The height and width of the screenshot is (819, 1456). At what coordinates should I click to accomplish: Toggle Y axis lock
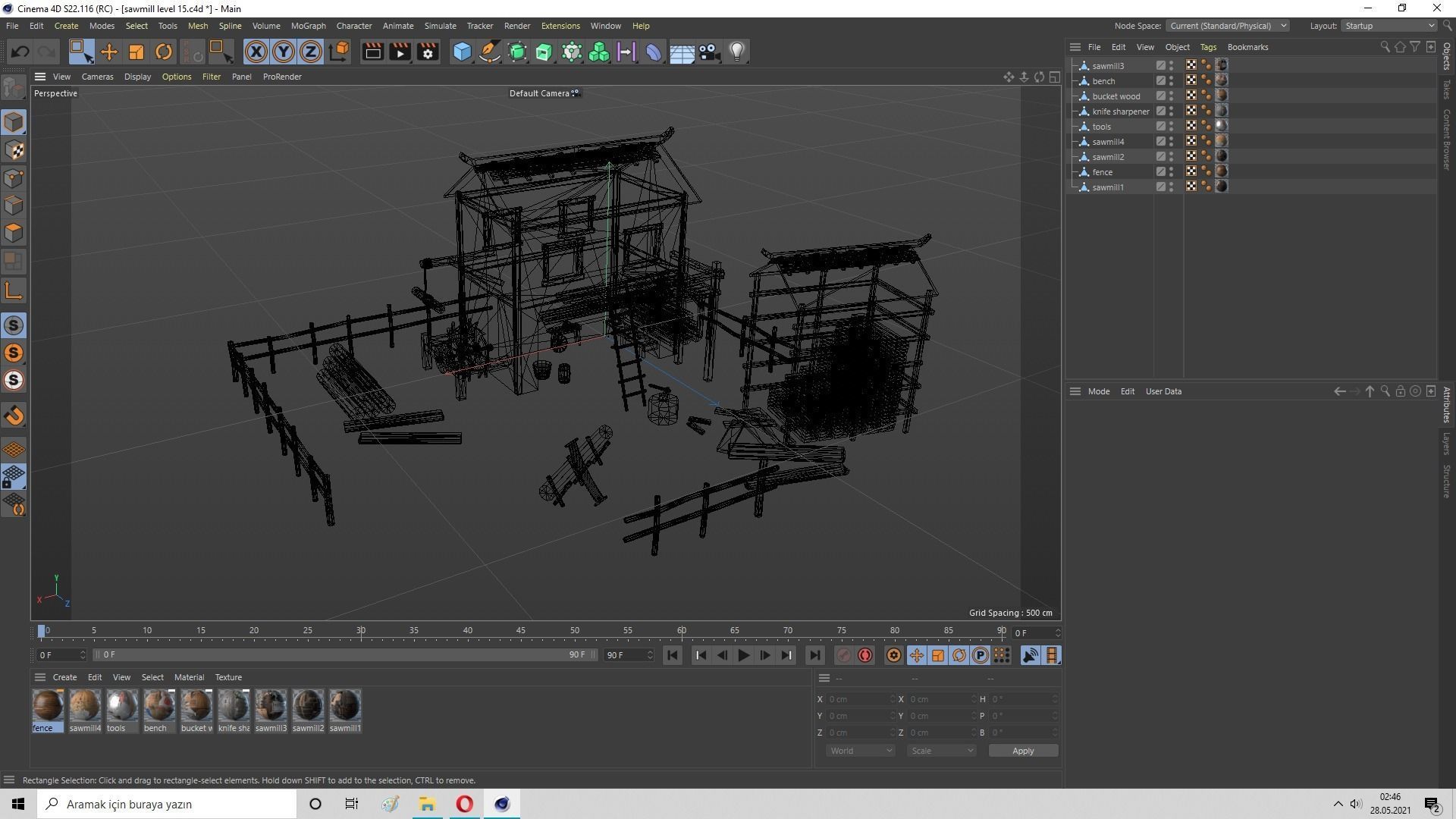pos(284,52)
